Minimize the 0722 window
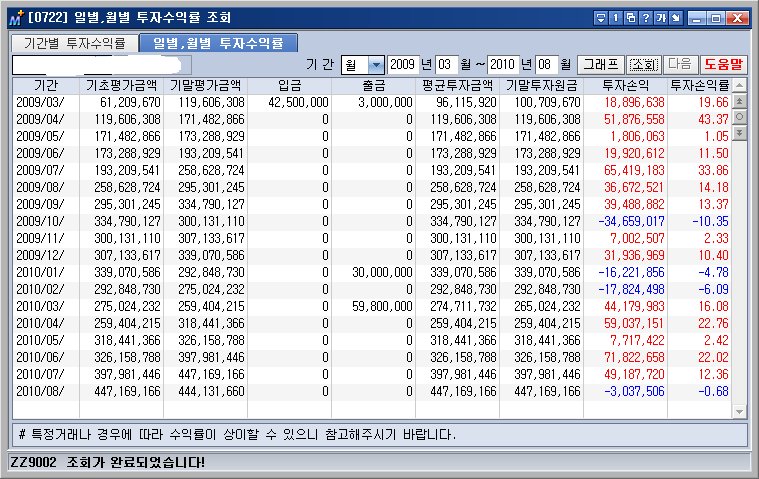 point(697,18)
